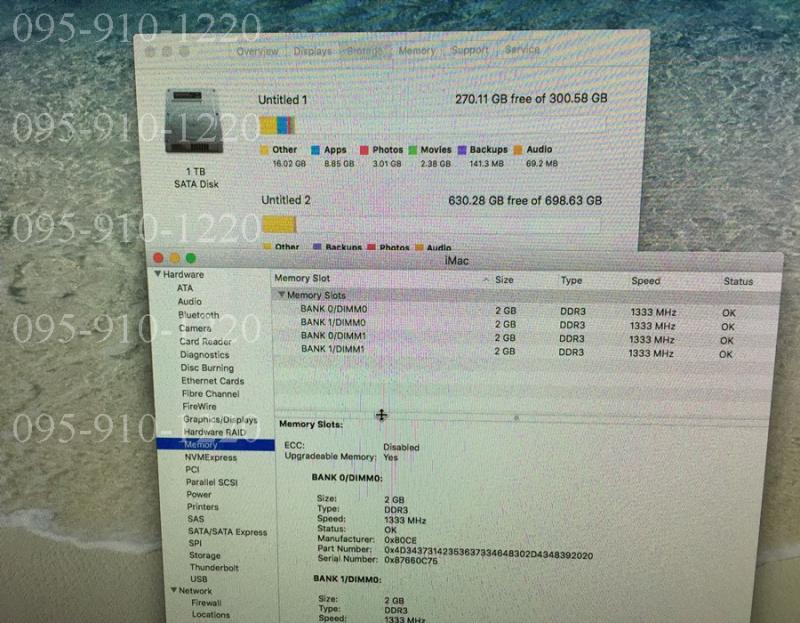This screenshot has height=623, width=800.
Task: Select Camera in the sidebar
Action: tap(195, 329)
